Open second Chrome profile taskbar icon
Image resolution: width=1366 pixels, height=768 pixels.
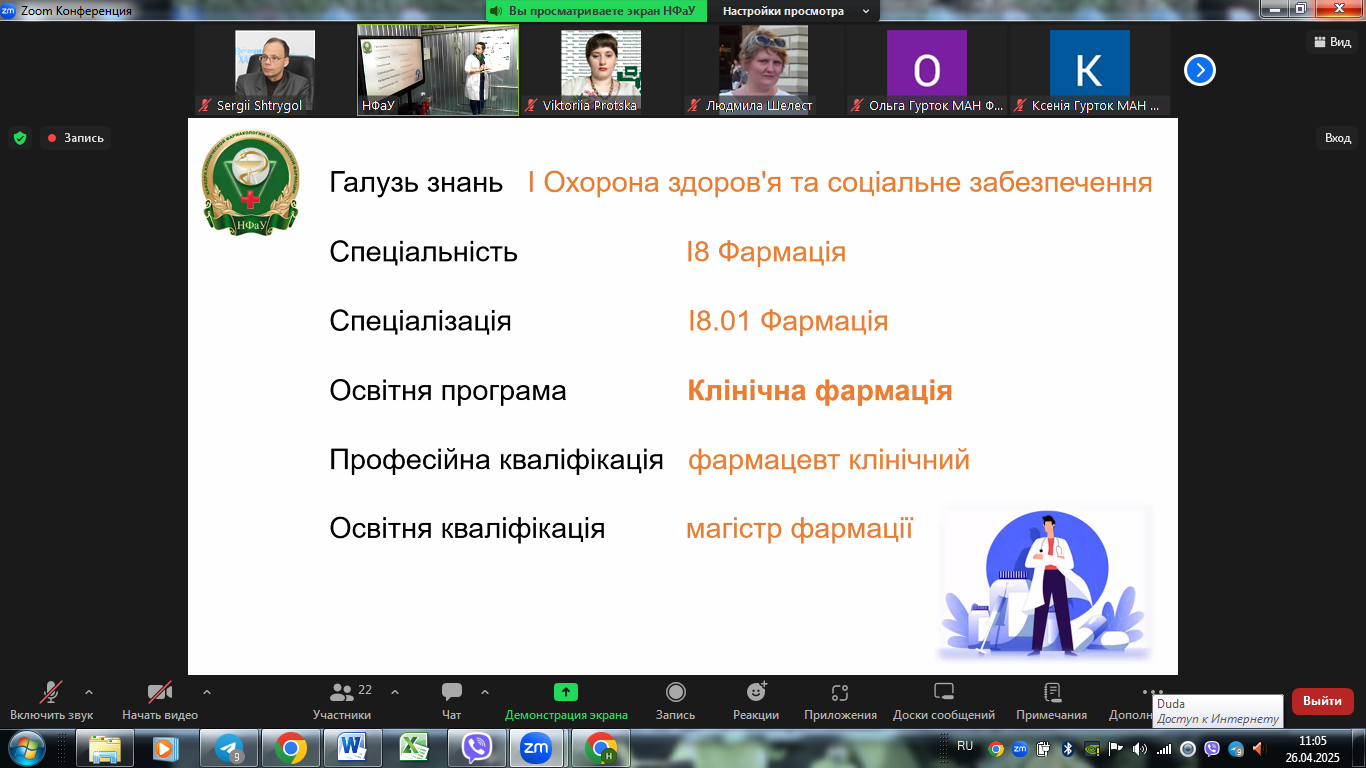600,748
